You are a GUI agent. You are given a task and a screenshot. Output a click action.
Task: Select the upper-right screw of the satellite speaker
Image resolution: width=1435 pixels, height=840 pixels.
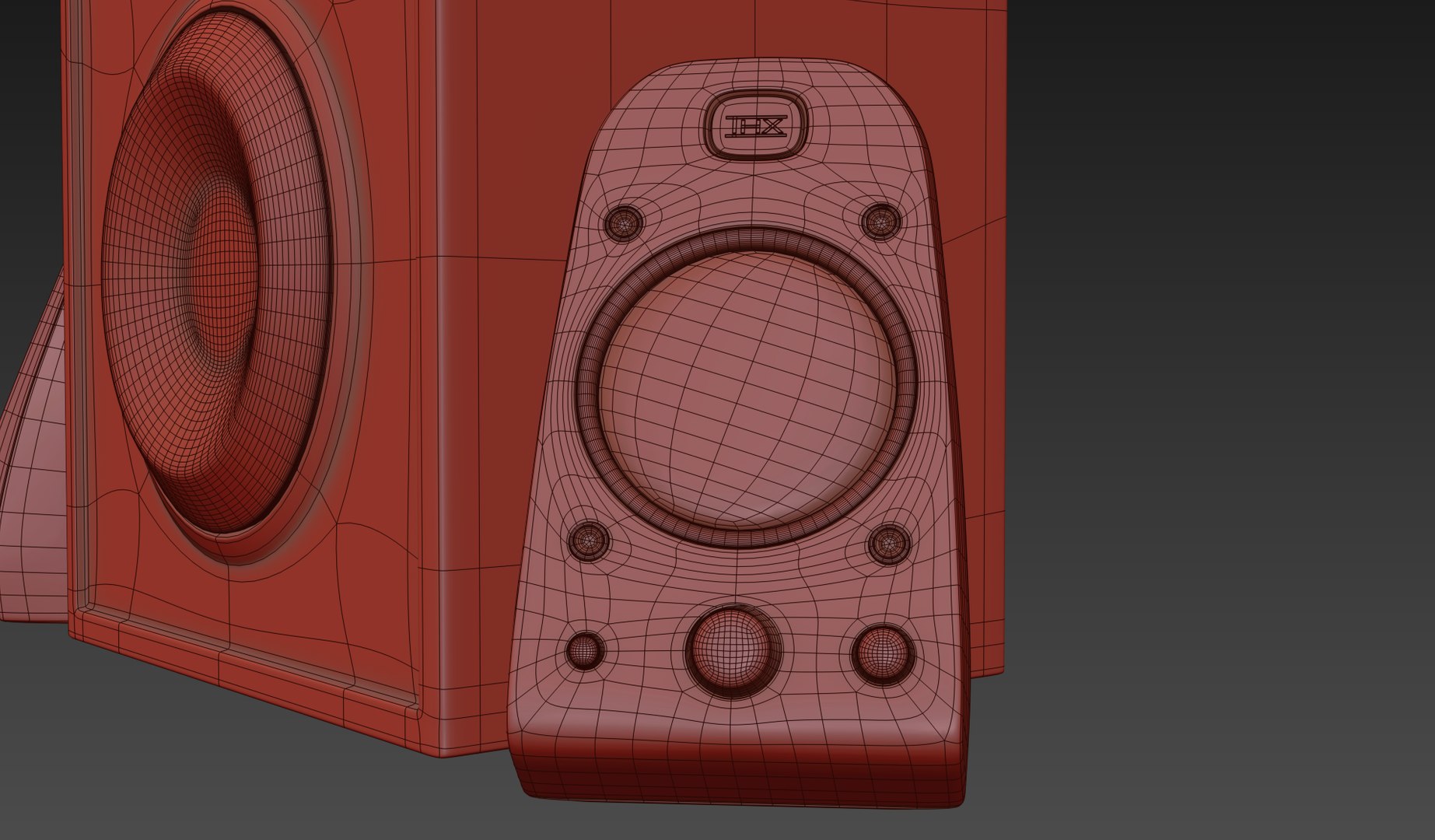tap(882, 222)
